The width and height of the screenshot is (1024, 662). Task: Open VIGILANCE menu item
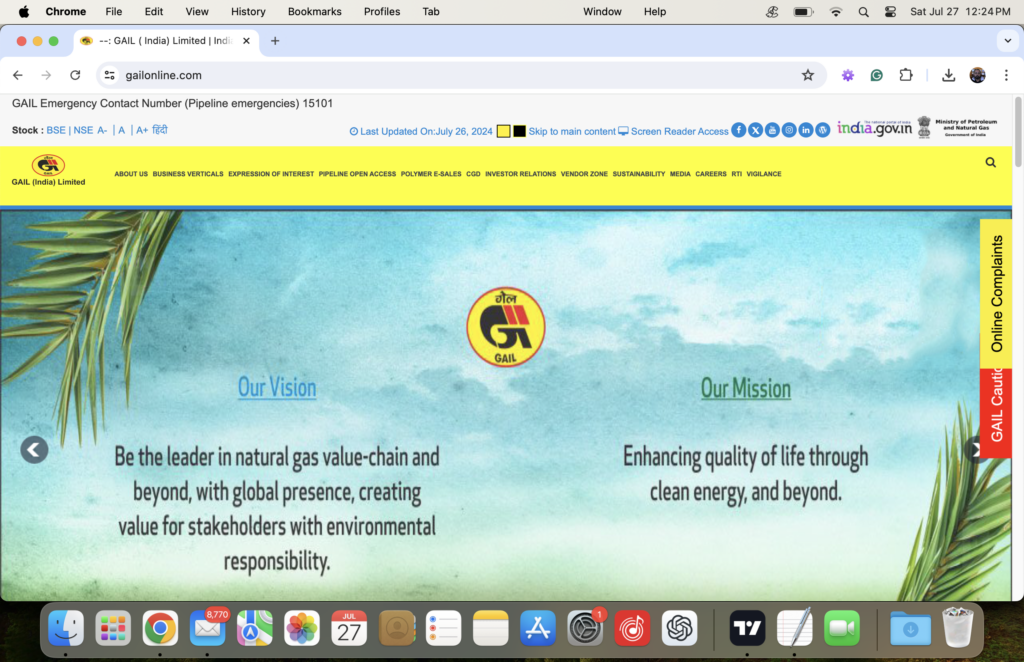click(763, 174)
